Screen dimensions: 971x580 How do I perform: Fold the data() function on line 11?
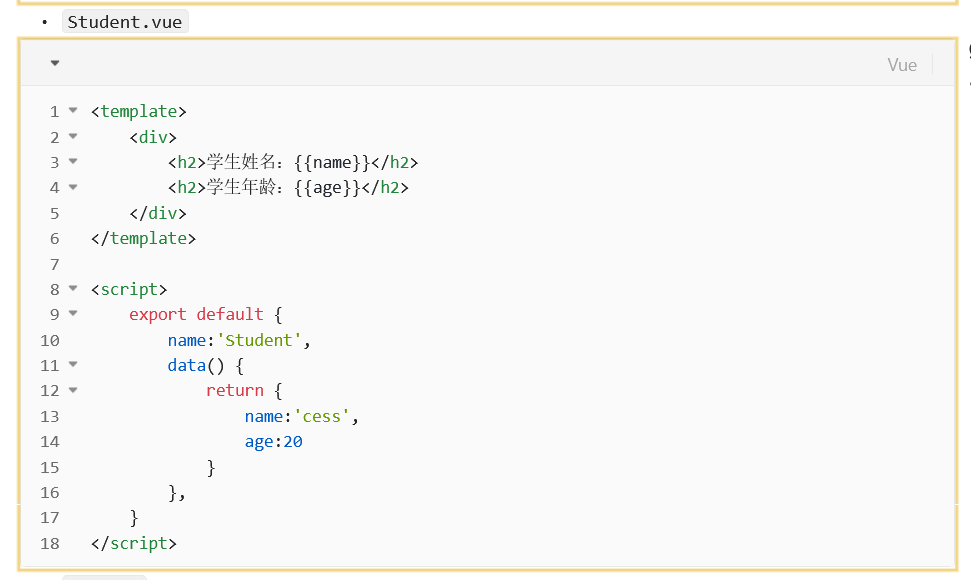click(73, 365)
